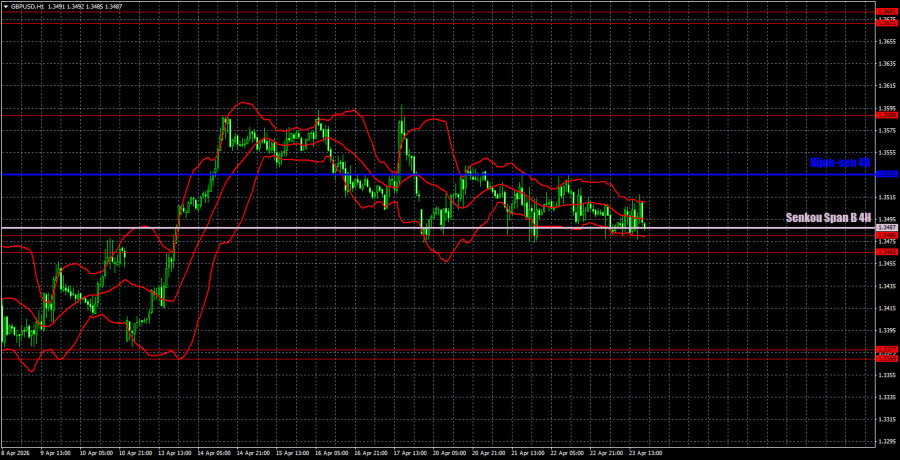900x460 pixels.
Task: Click the 16 Apr 21:00 time label
Action: (370, 453)
